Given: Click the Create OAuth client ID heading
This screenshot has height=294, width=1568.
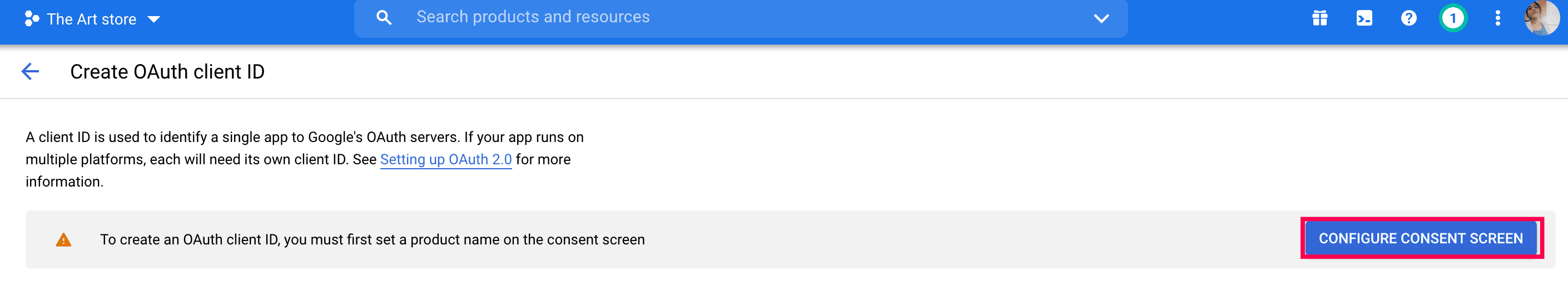Looking at the screenshot, I should (167, 72).
